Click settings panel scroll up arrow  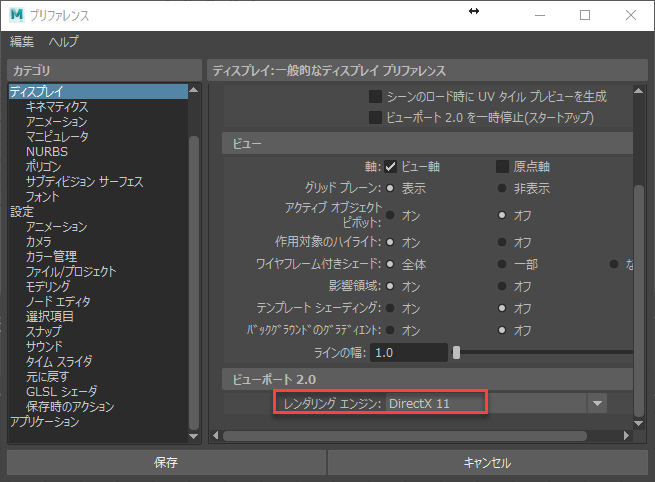[638, 91]
